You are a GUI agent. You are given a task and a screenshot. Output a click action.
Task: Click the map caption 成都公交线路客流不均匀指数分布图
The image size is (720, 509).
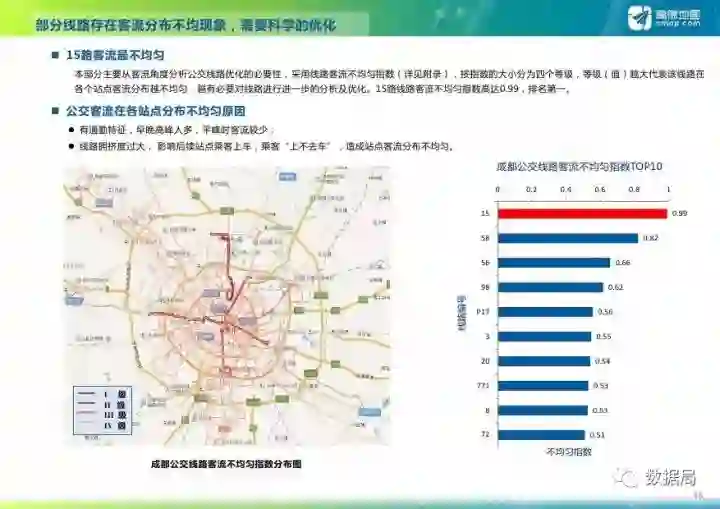pos(226,464)
